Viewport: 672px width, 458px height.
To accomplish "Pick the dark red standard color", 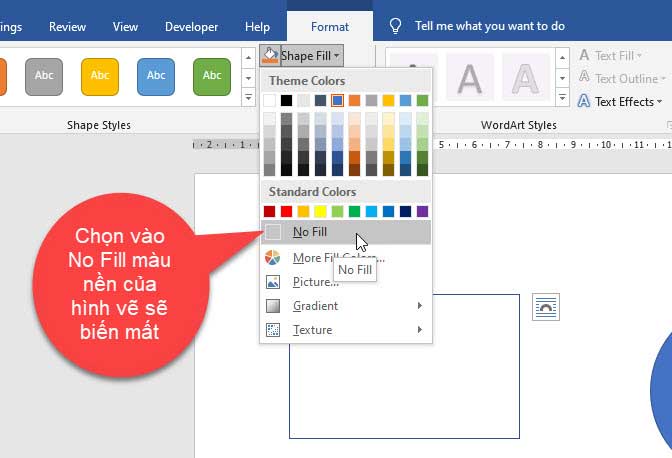I will coord(269,211).
